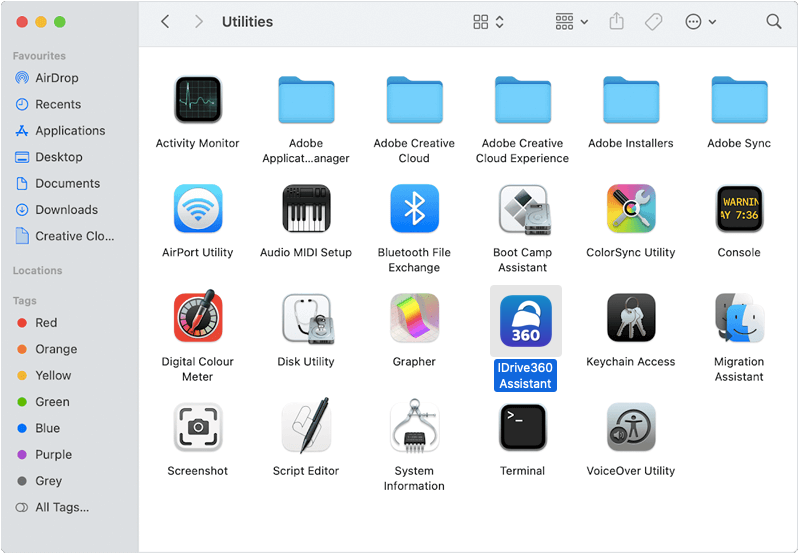Open Adobe Creative Cloud Experience folder
The width and height of the screenshot is (800, 553).
[522, 100]
